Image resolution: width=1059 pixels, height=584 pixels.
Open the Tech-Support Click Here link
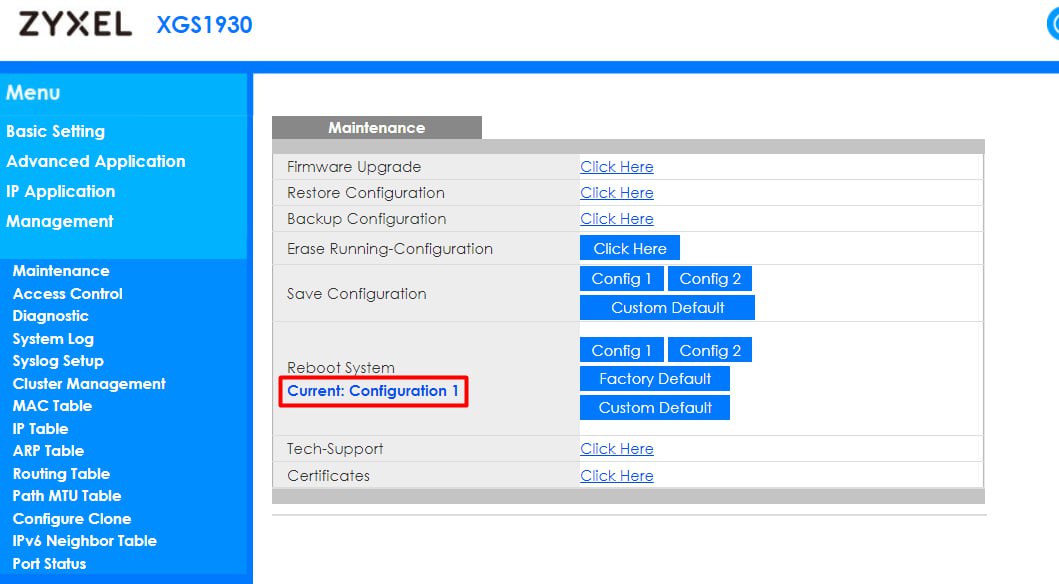pos(616,449)
